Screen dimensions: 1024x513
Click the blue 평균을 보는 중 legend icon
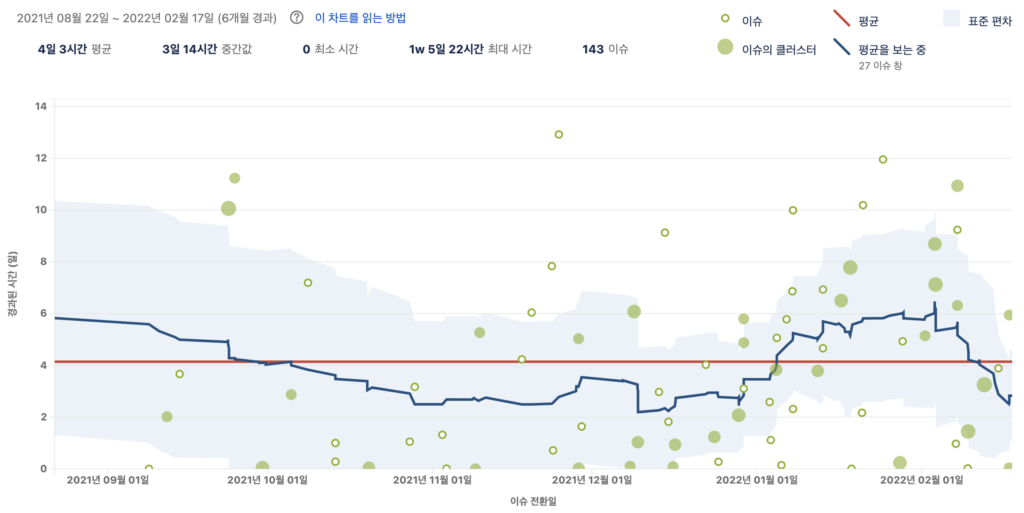pos(841,48)
